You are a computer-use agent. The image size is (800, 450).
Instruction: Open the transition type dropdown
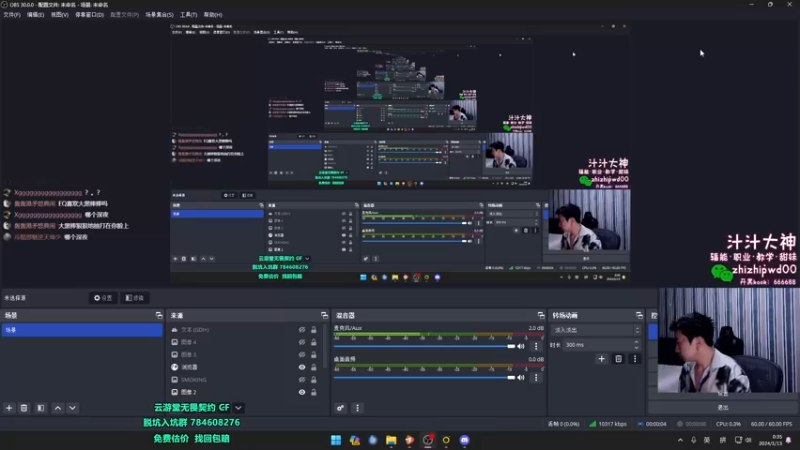596,330
